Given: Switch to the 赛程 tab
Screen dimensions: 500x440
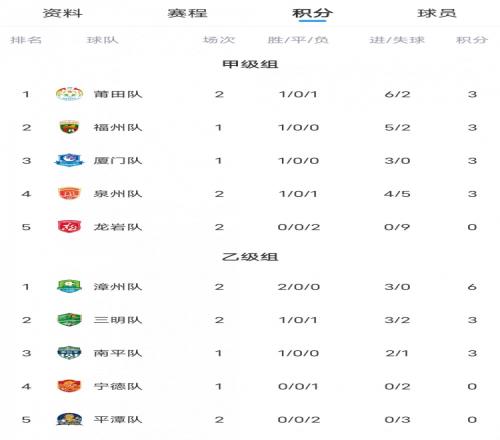Looking at the screenshot, I should tap(187, 13).
